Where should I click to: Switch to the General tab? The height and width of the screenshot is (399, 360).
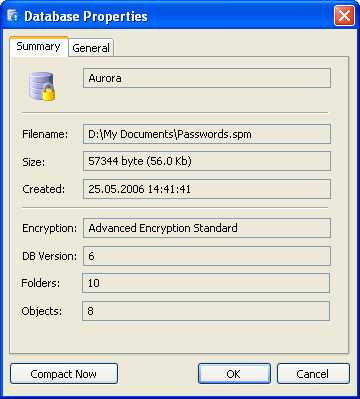[91, 48]
